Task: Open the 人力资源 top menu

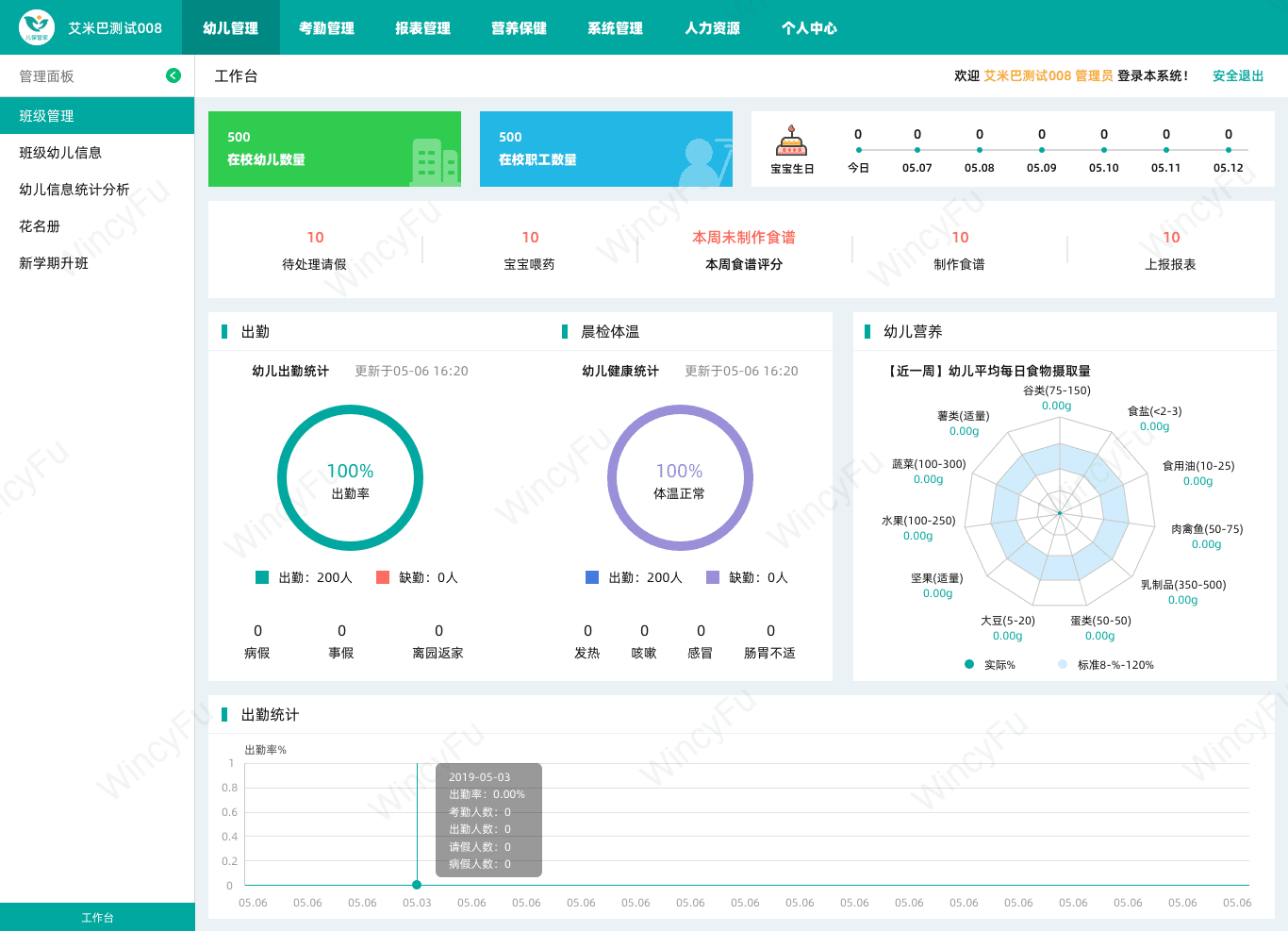Action: point(712,27)
